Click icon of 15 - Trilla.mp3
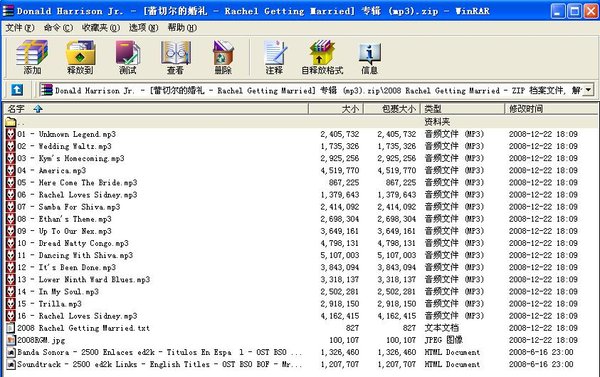This screenshot has height=377, width=600. point(11,304)
